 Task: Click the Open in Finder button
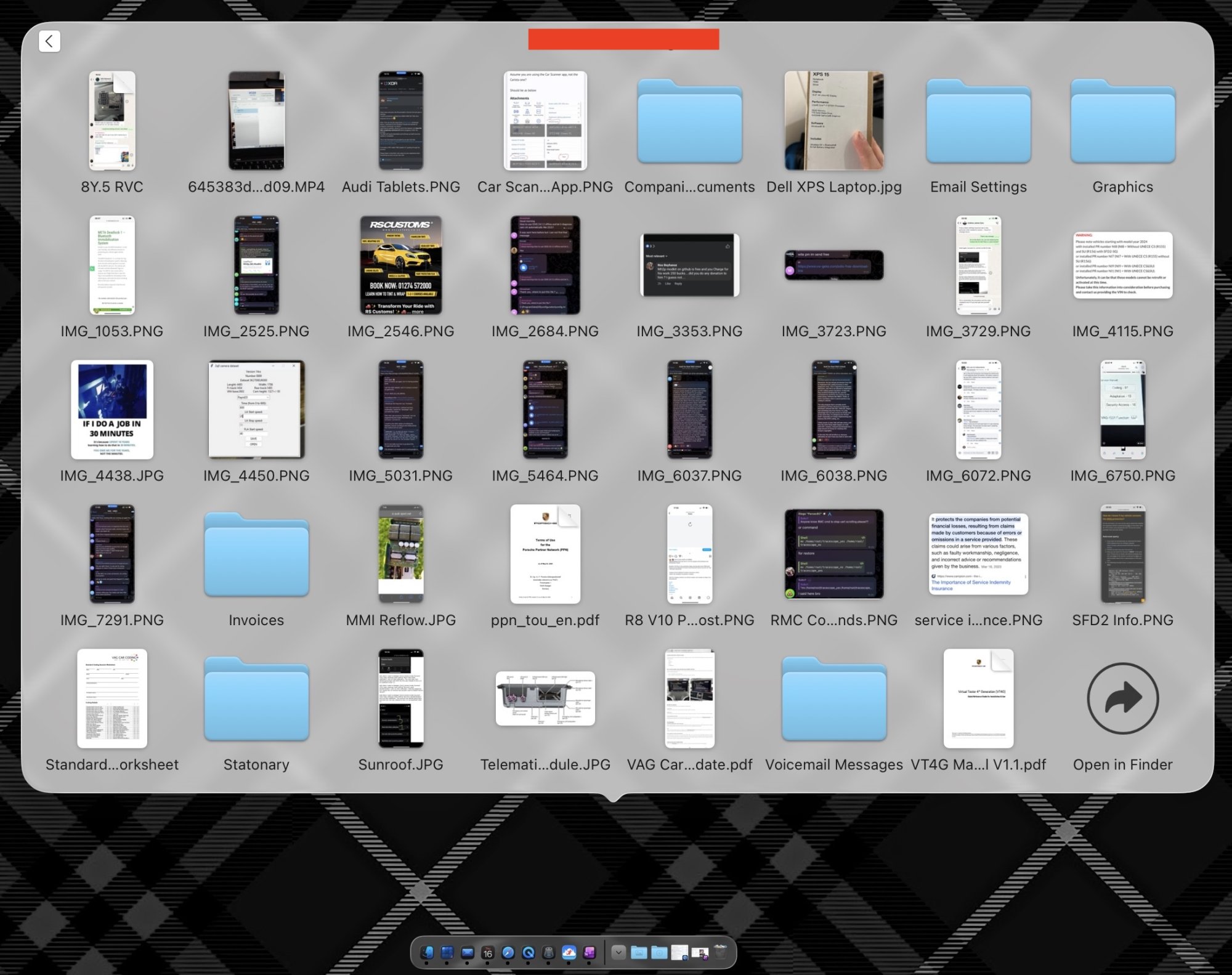(1122, 698)
